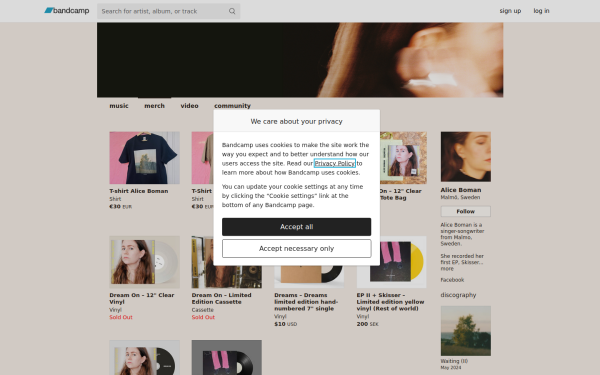Screen dimensions: 600x375
Task: Open the Waiting album title link
Action: (x=454, y=361)
